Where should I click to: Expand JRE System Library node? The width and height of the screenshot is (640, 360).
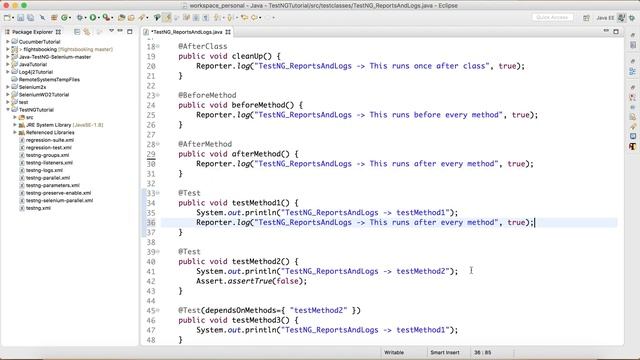click(15, 125)
